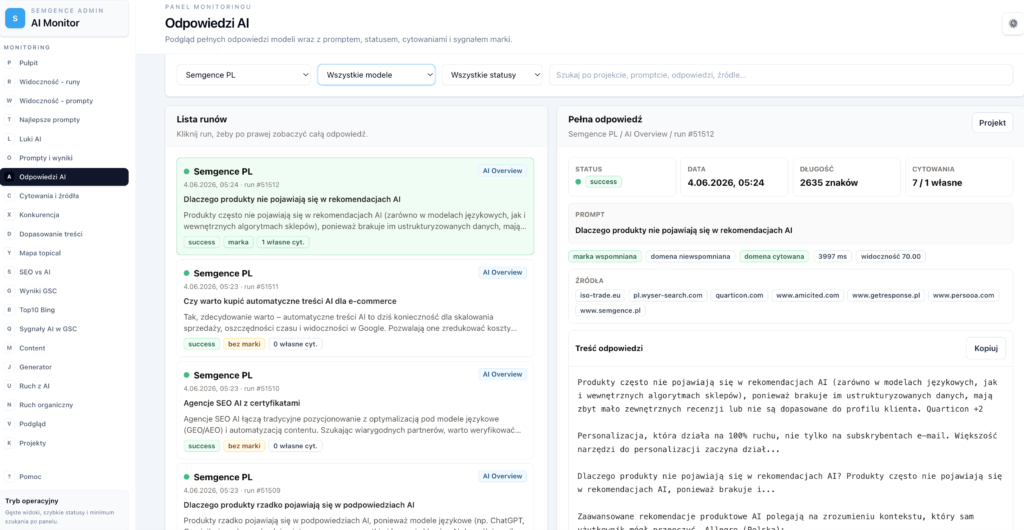Screen dimensions: 1024x530
Task: Click AI Overview badge on run #51512
Action: point(502,171)
